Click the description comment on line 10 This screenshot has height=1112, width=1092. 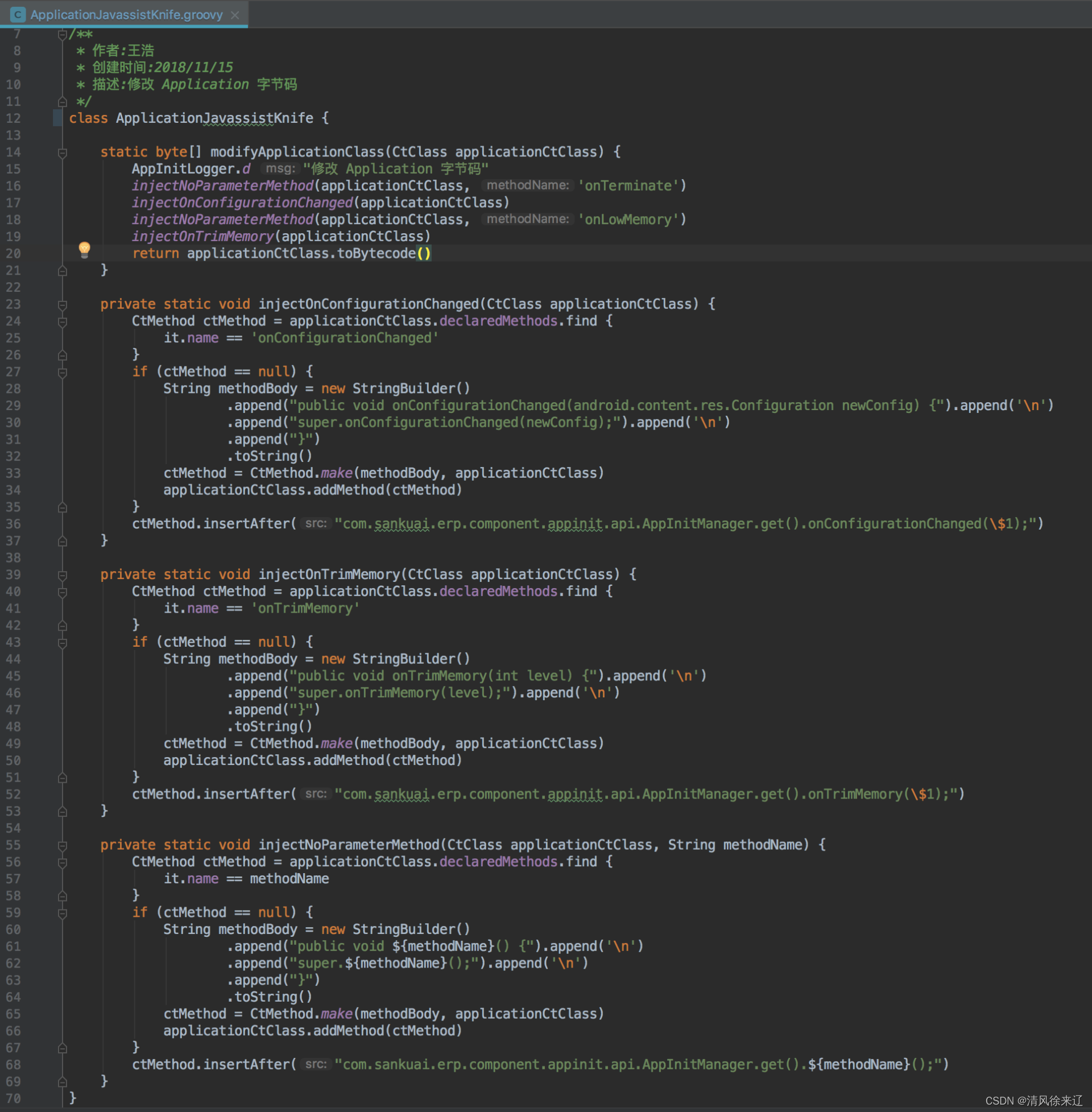[x=195, y=84]
